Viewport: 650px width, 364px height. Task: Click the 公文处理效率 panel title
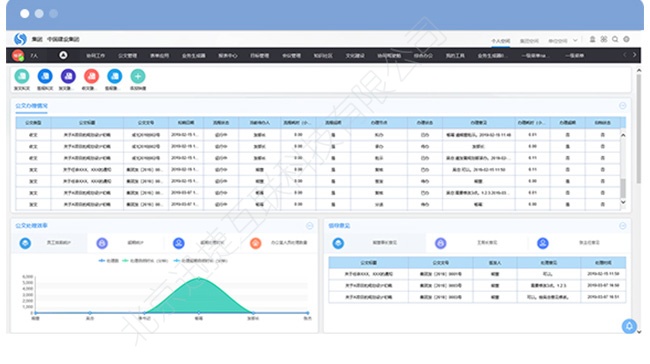[32, 226]
